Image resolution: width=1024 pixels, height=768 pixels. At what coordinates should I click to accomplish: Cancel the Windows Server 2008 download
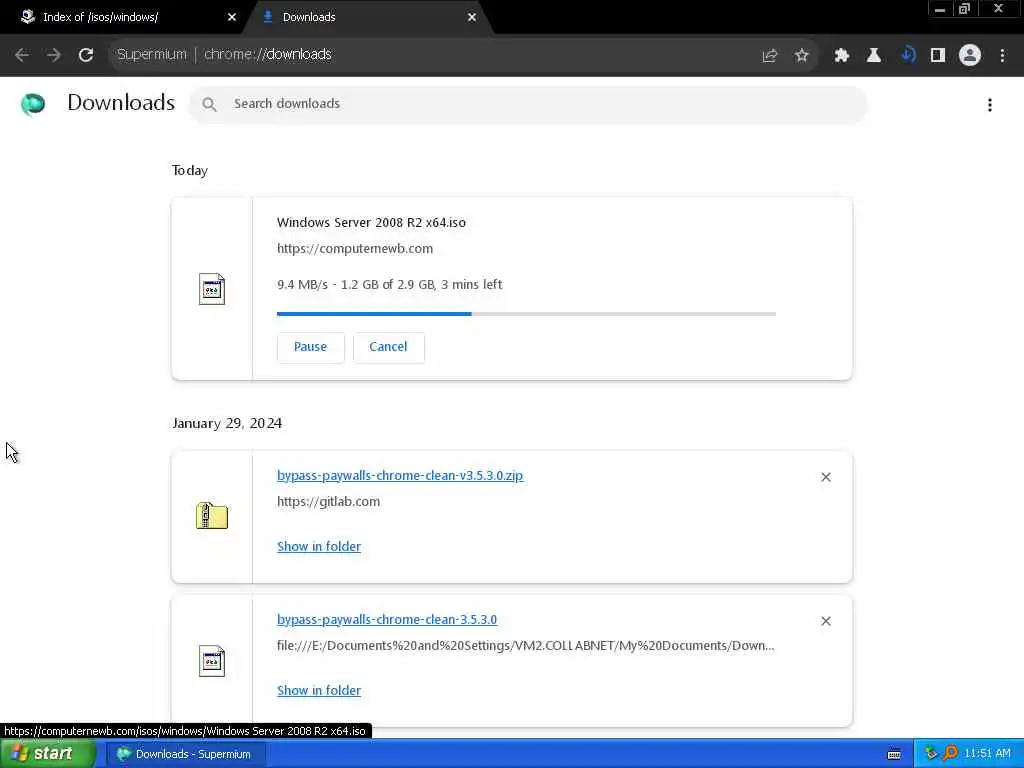(389, 347)
